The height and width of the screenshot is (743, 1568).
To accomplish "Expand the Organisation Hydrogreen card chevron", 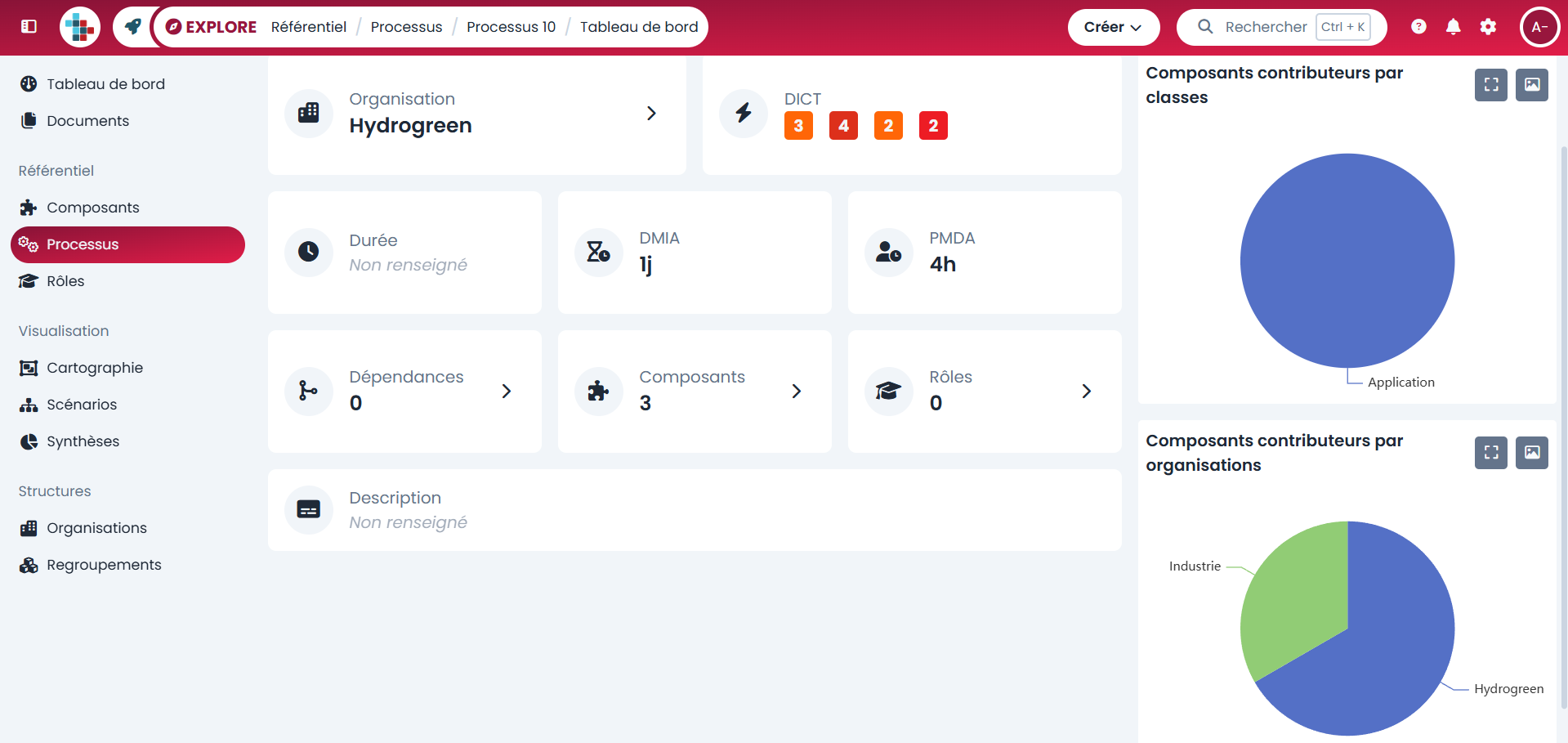I will pos(651,113).
